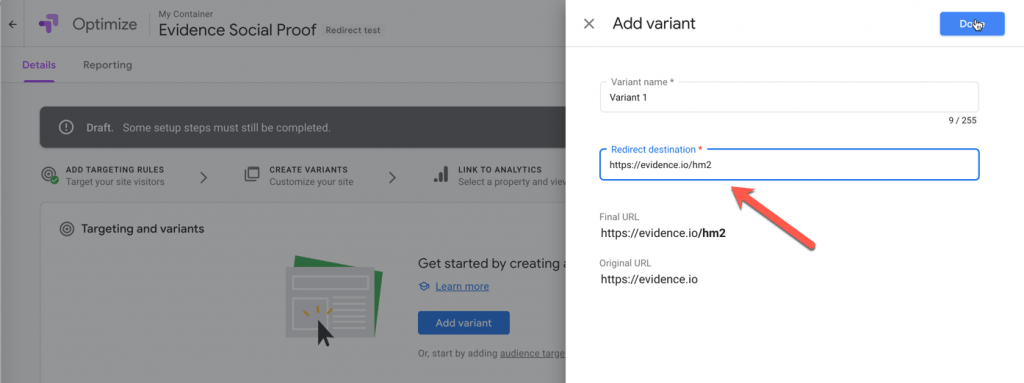Click the Create Variants layers icon
Screen dimensions: 1024x383
coord(252,175)
